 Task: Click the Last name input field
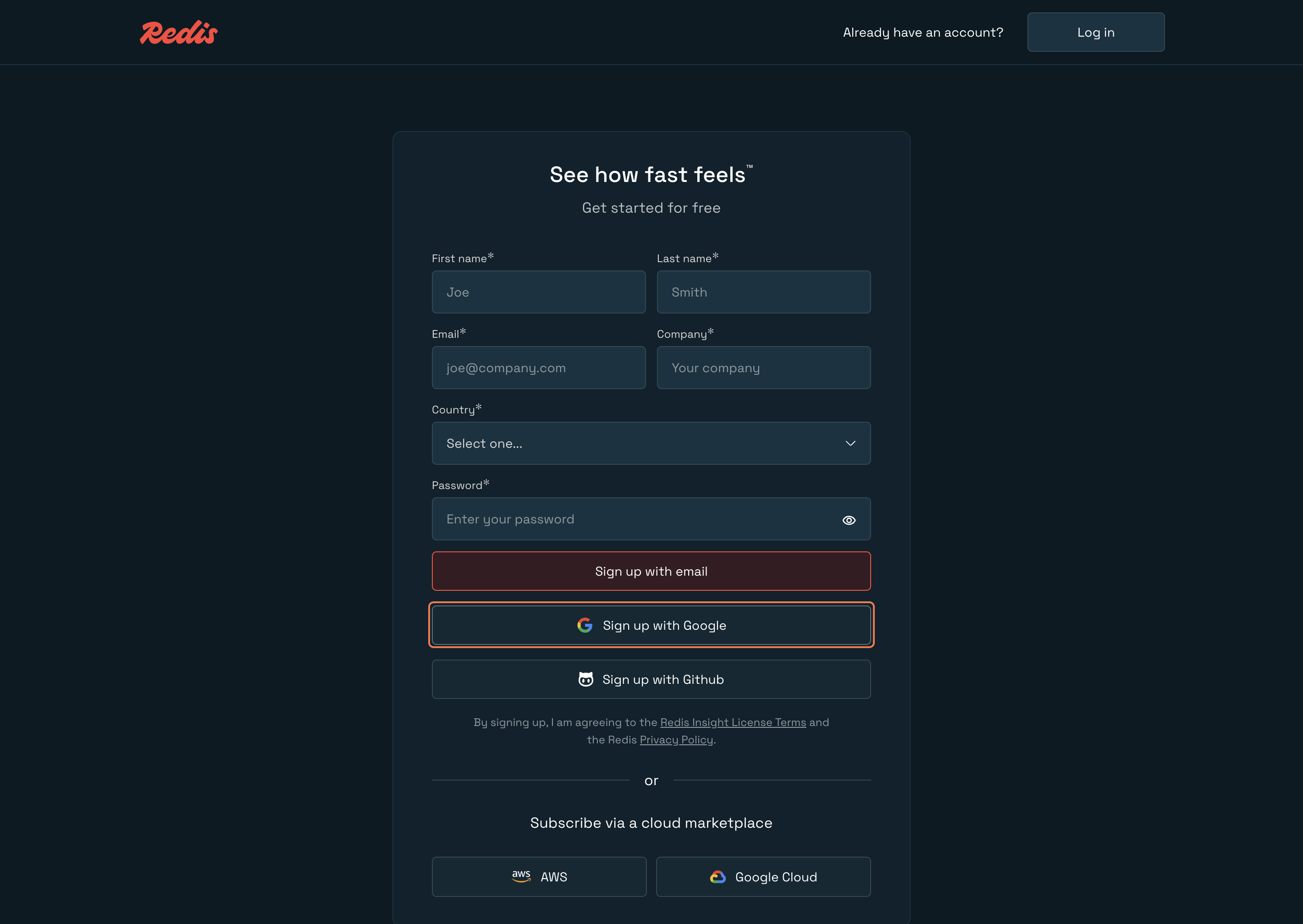(763, 292)
